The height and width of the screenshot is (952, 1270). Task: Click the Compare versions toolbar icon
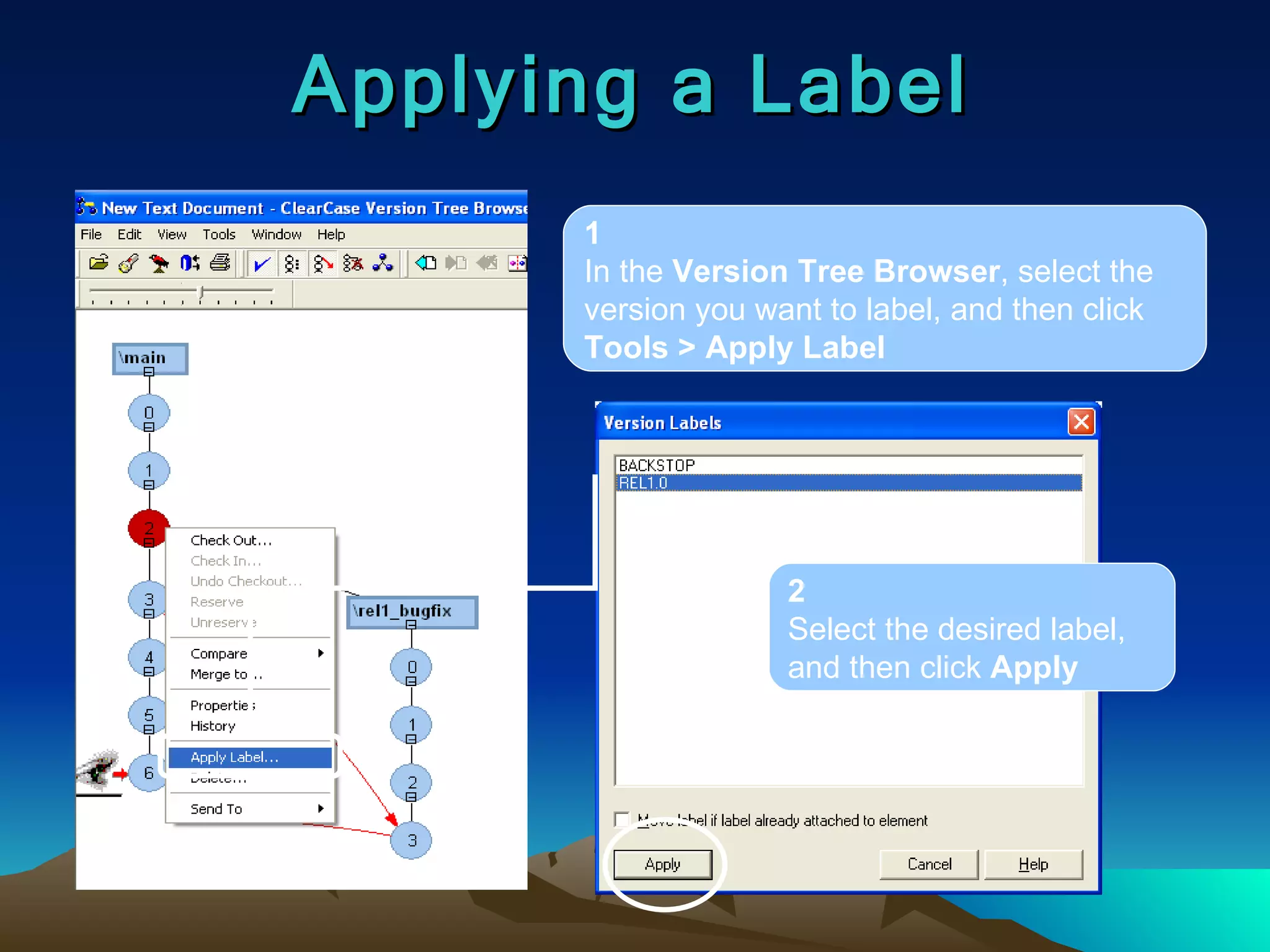coord(517,263)
